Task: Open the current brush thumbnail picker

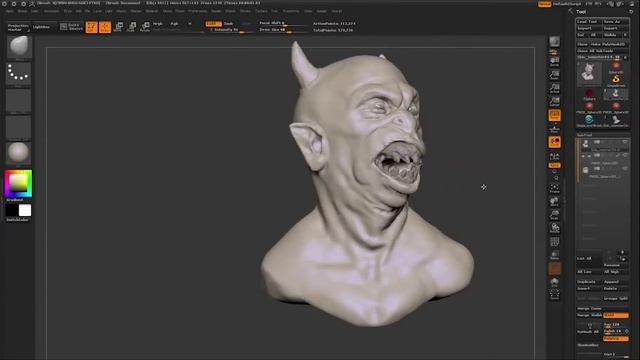Action: (19, 47)
